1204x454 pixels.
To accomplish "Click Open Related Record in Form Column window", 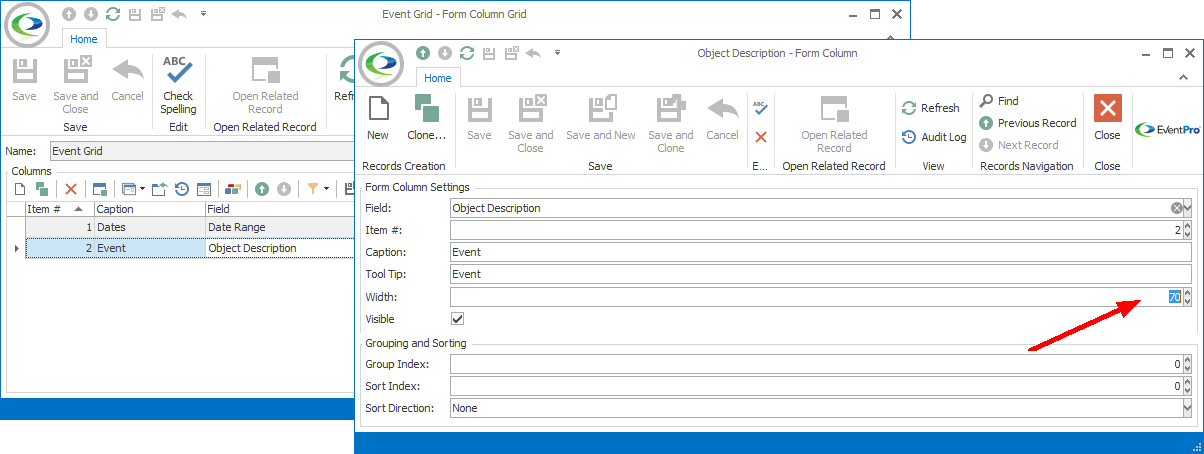I will pos(834,124).
